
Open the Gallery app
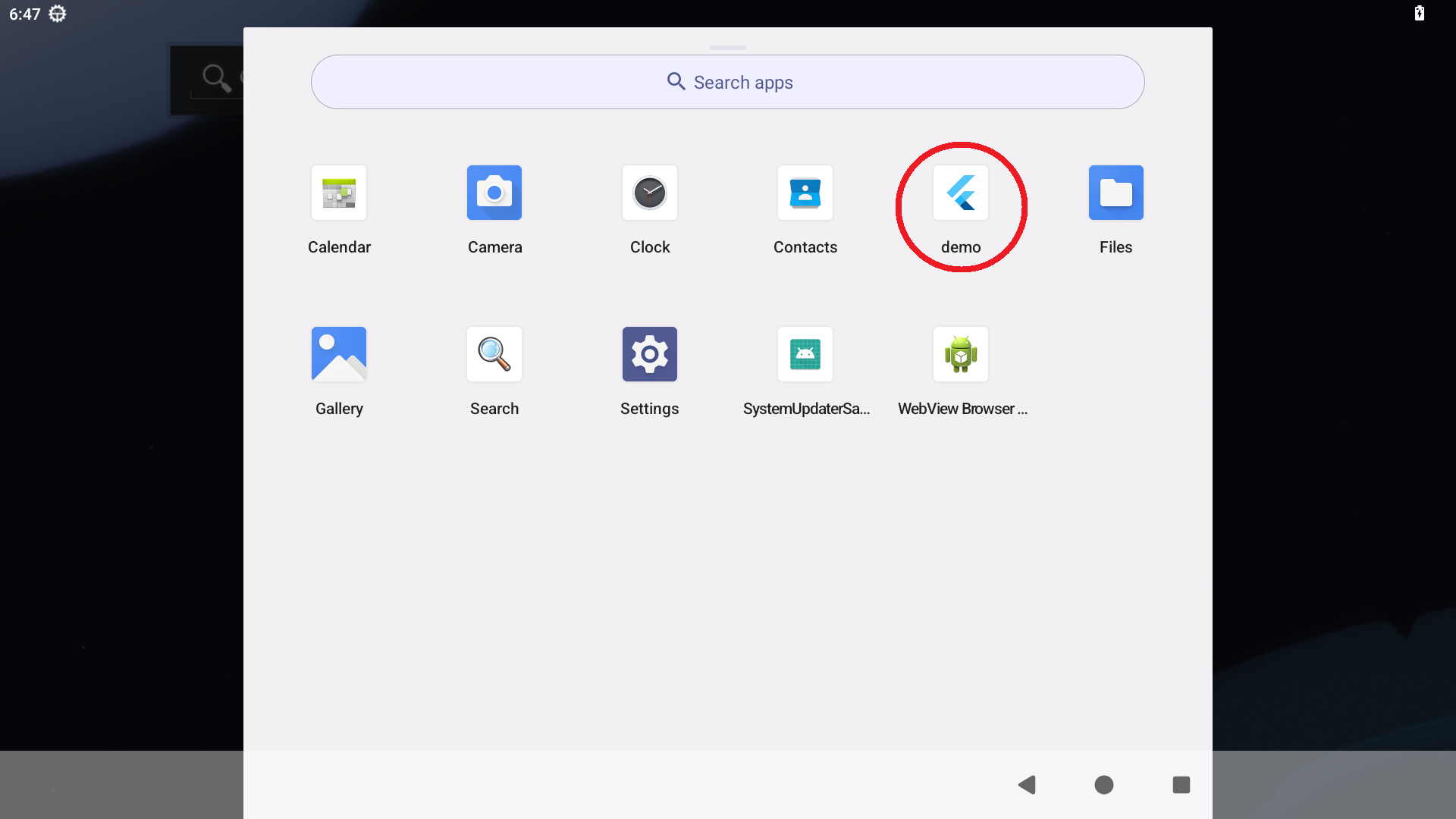point(339,355)
